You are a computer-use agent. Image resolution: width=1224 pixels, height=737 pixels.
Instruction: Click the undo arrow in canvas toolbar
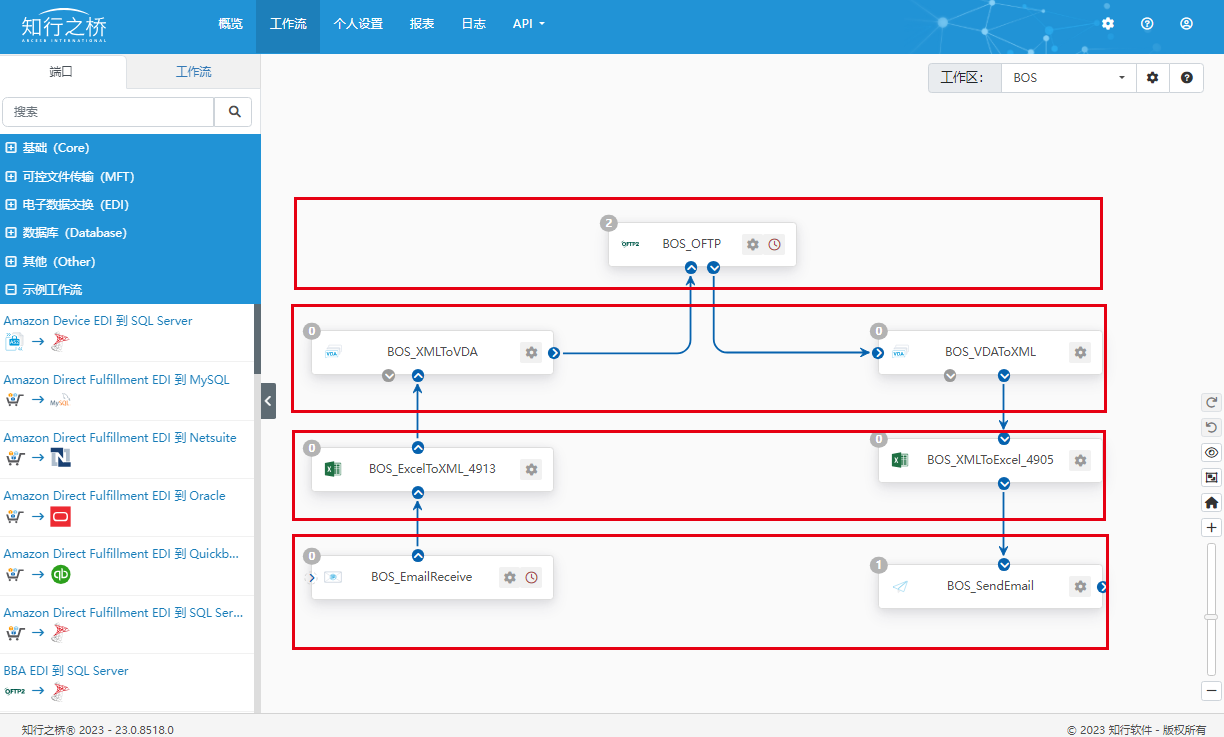click(1212, 427)
